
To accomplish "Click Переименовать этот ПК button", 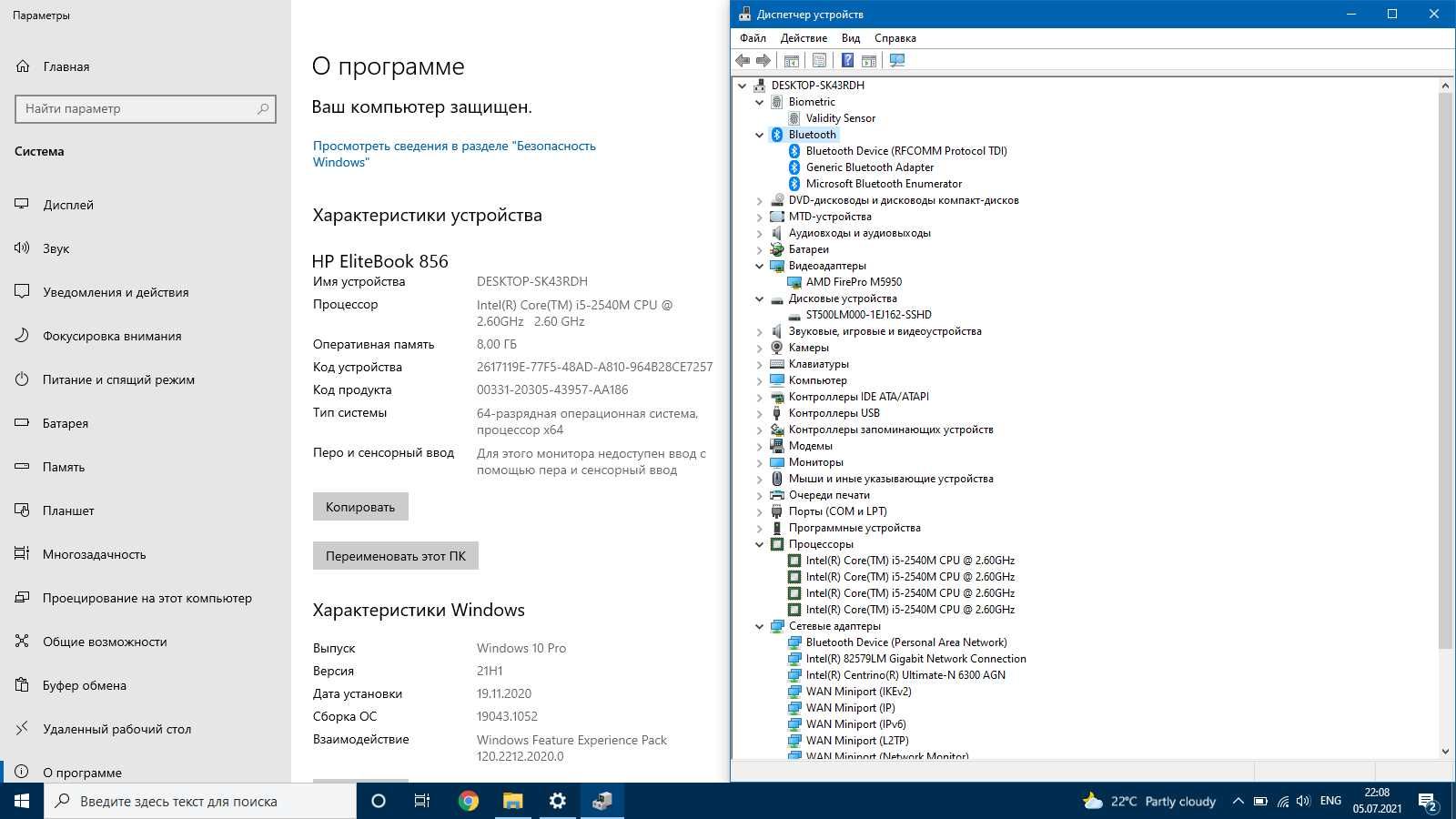I will pos(396,556).
